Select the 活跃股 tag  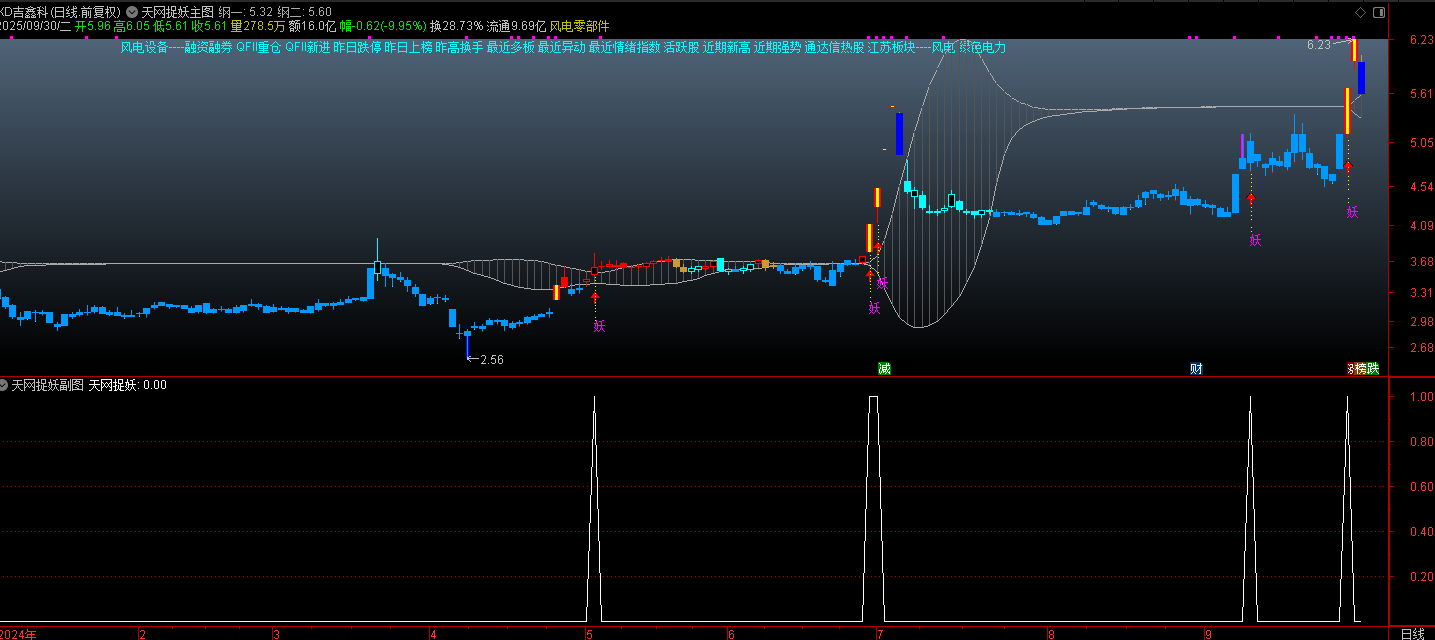[x=681, y=47]
